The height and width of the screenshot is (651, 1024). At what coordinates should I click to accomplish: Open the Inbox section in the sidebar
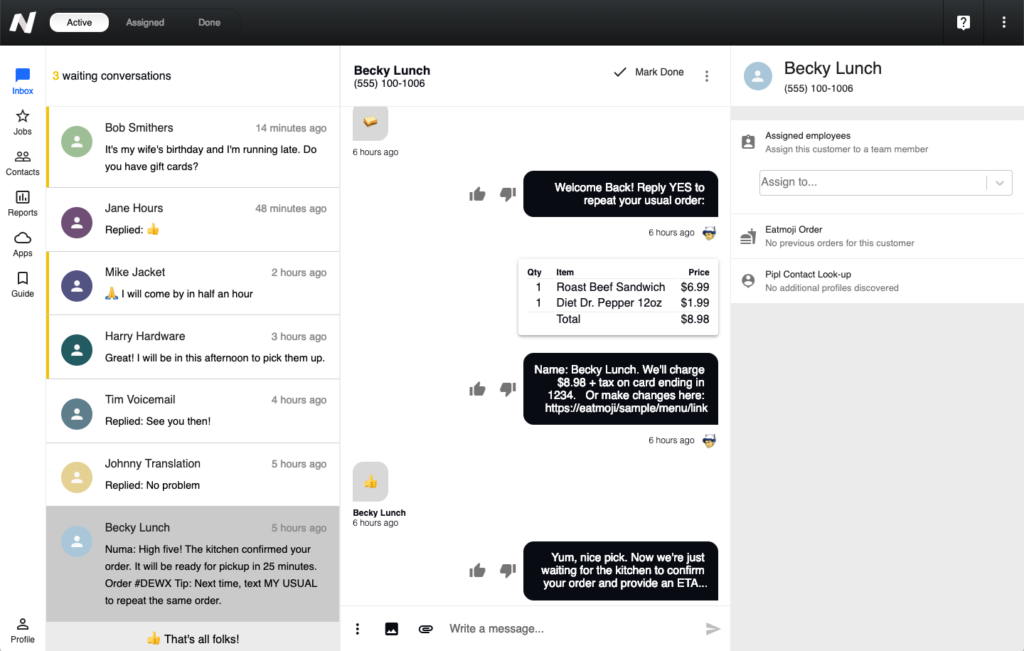point(22,80)
